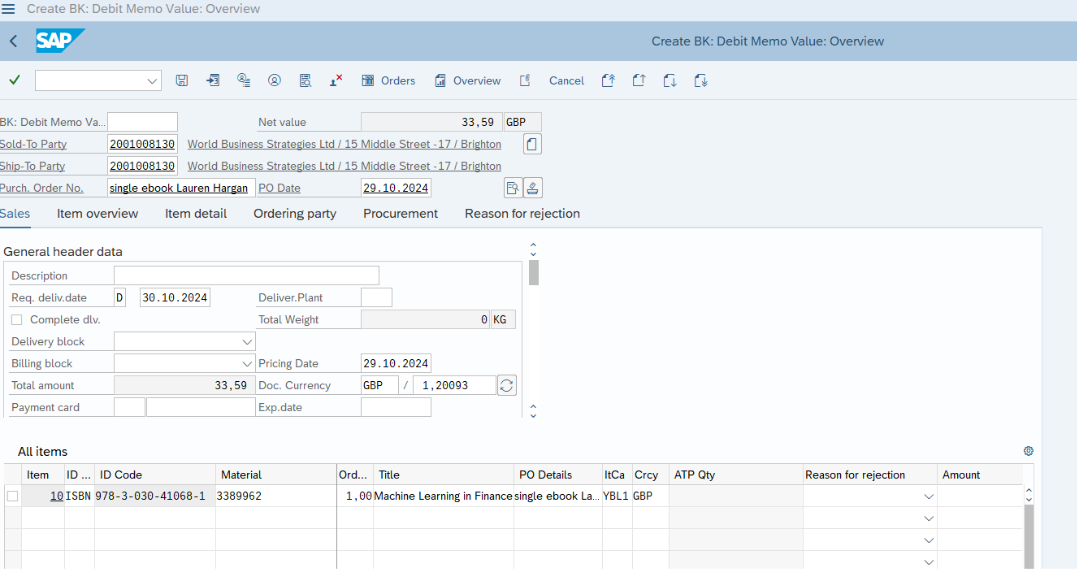
Task: Click the Purchase order field single ebook Lauren Hargan
Action: click(x=181, y=188)
